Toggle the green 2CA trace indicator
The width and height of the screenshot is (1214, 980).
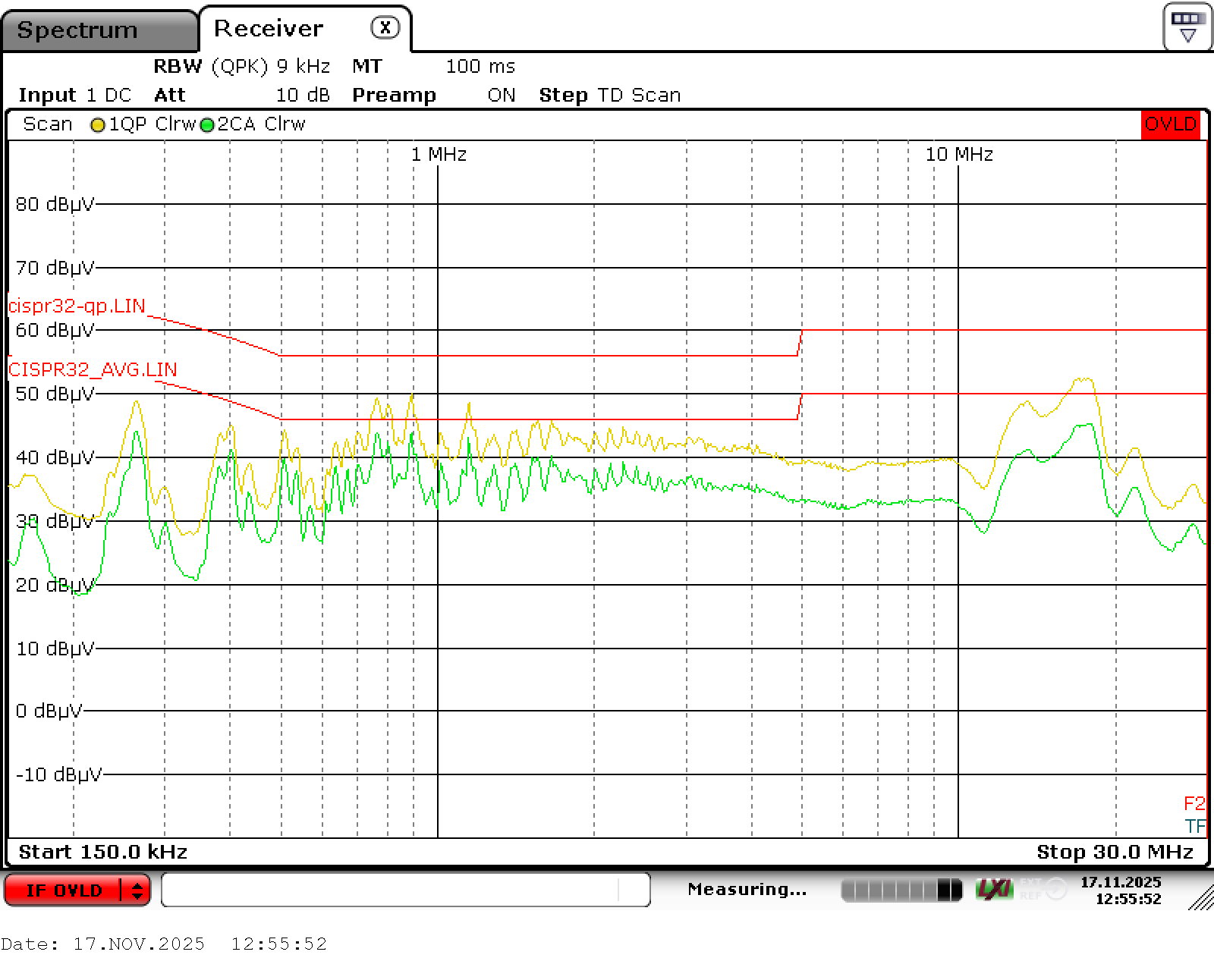coord(228,124)
